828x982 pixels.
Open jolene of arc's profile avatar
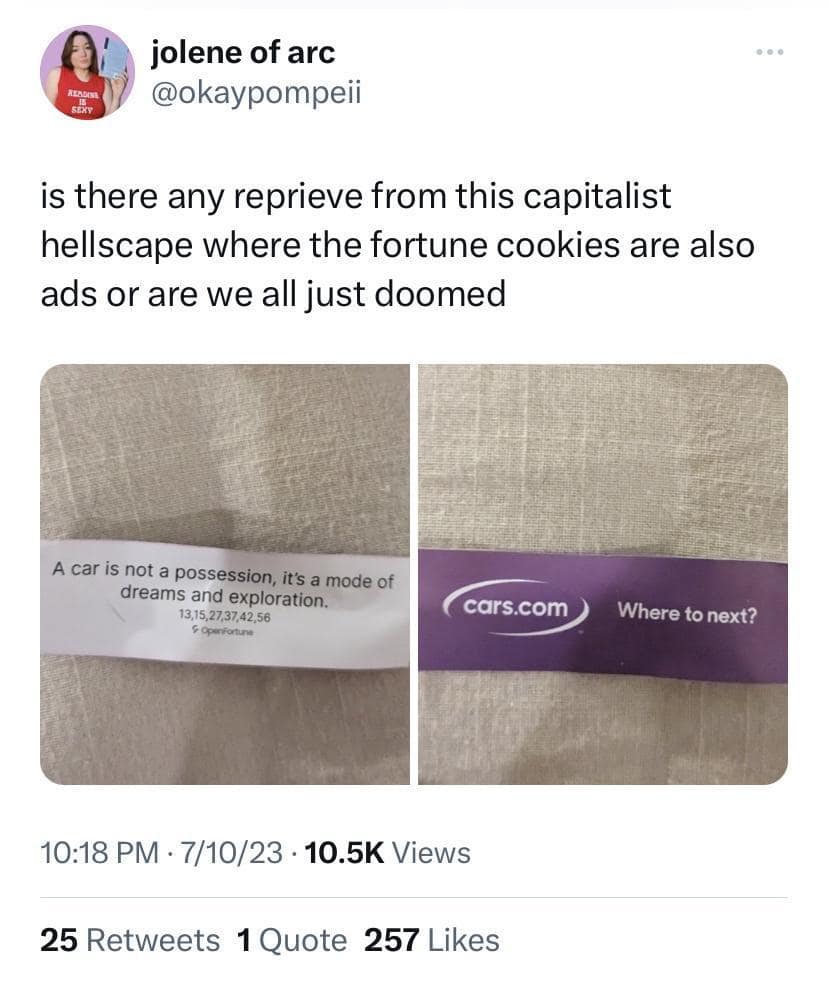coord(88,72)
